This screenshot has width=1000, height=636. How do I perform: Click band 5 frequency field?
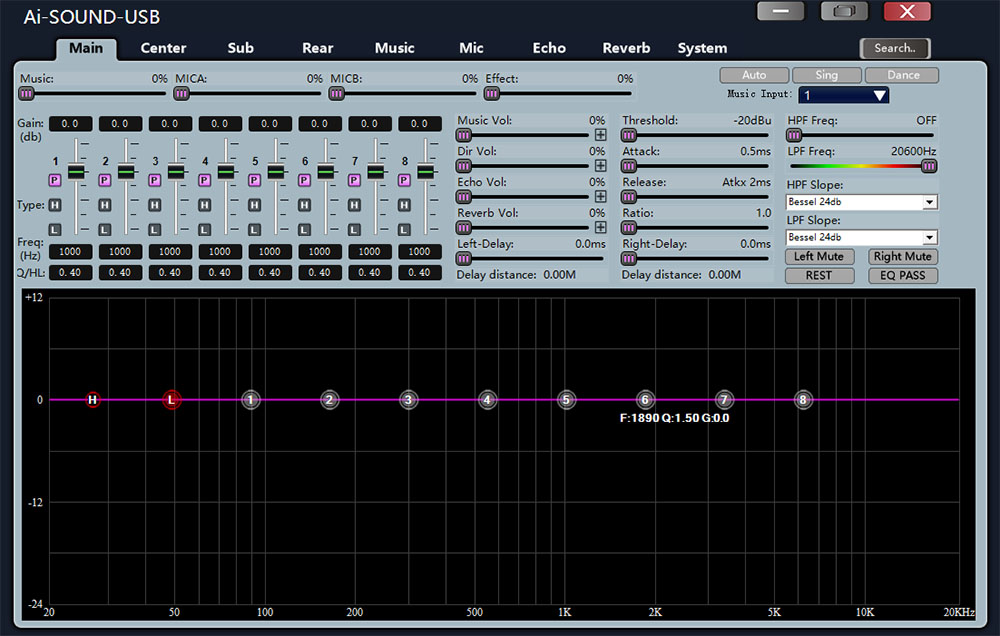pyautogui.click(x=270, y=251)
